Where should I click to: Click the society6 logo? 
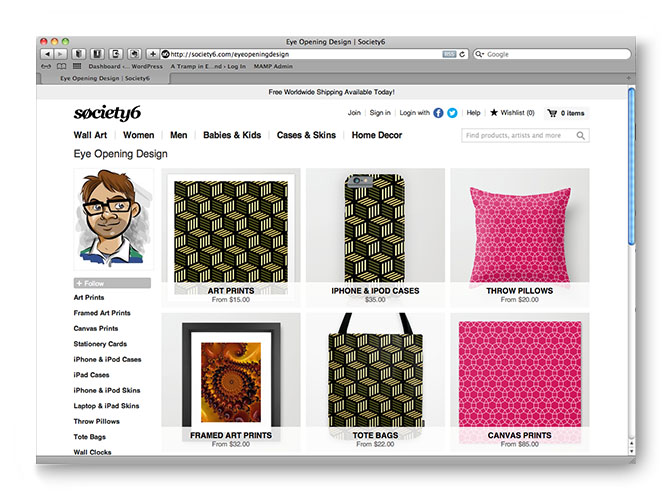(x=107, y=113)
